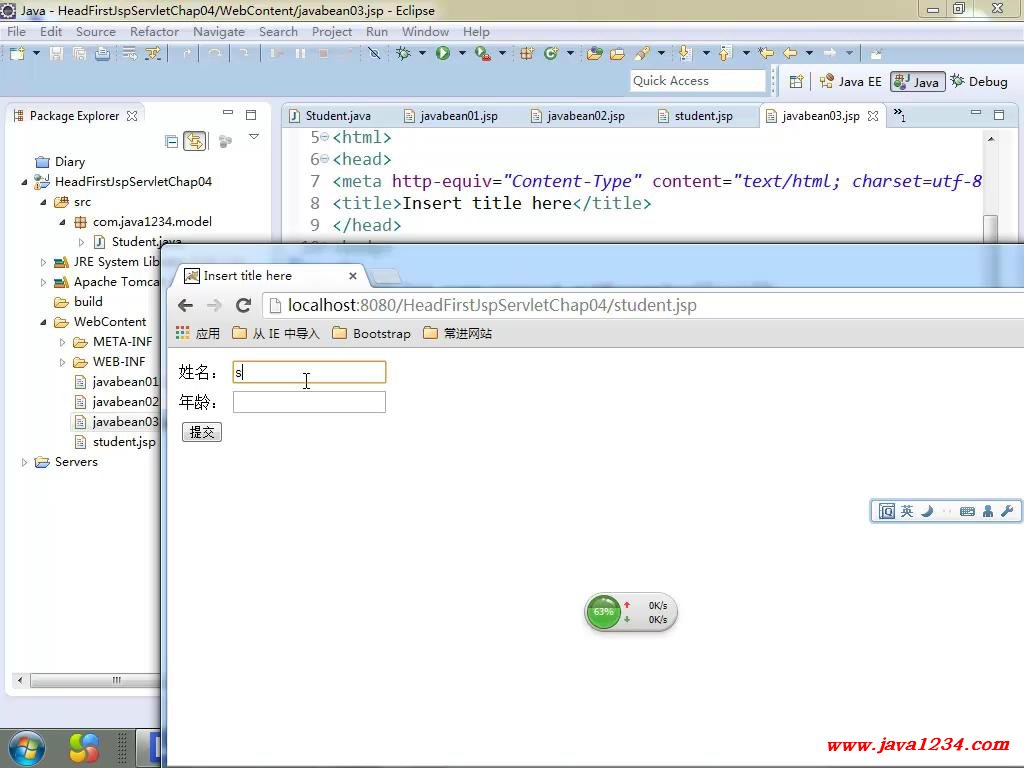Click the green Run button in toolbar

click(x=442, y=54)
